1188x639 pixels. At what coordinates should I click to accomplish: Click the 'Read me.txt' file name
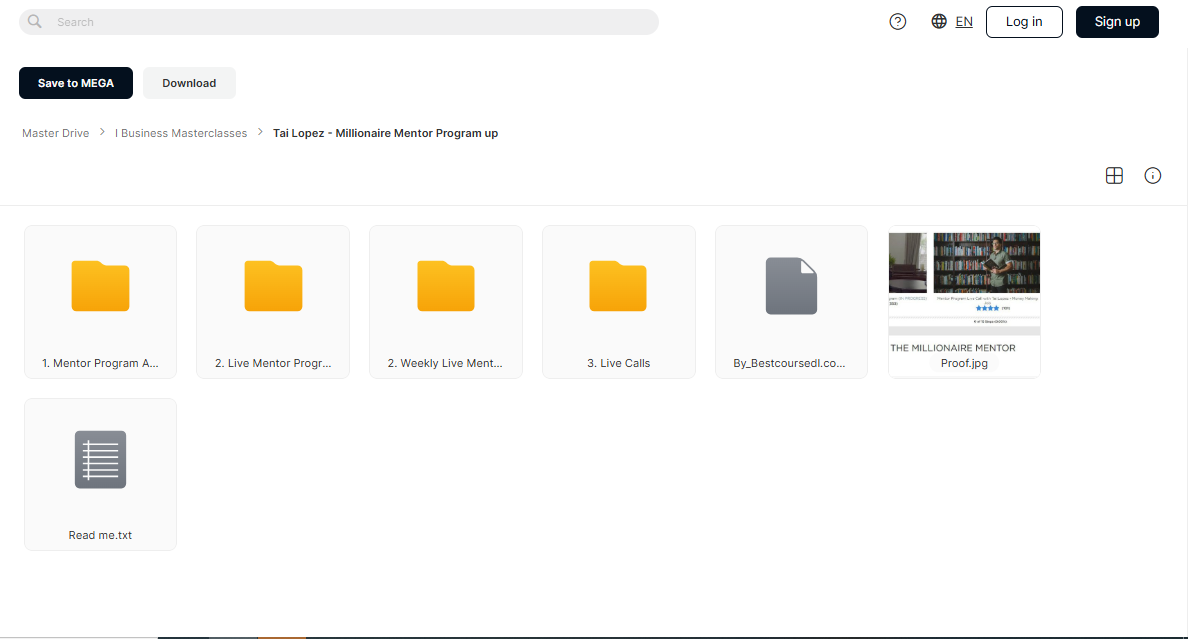pos(100,535)
